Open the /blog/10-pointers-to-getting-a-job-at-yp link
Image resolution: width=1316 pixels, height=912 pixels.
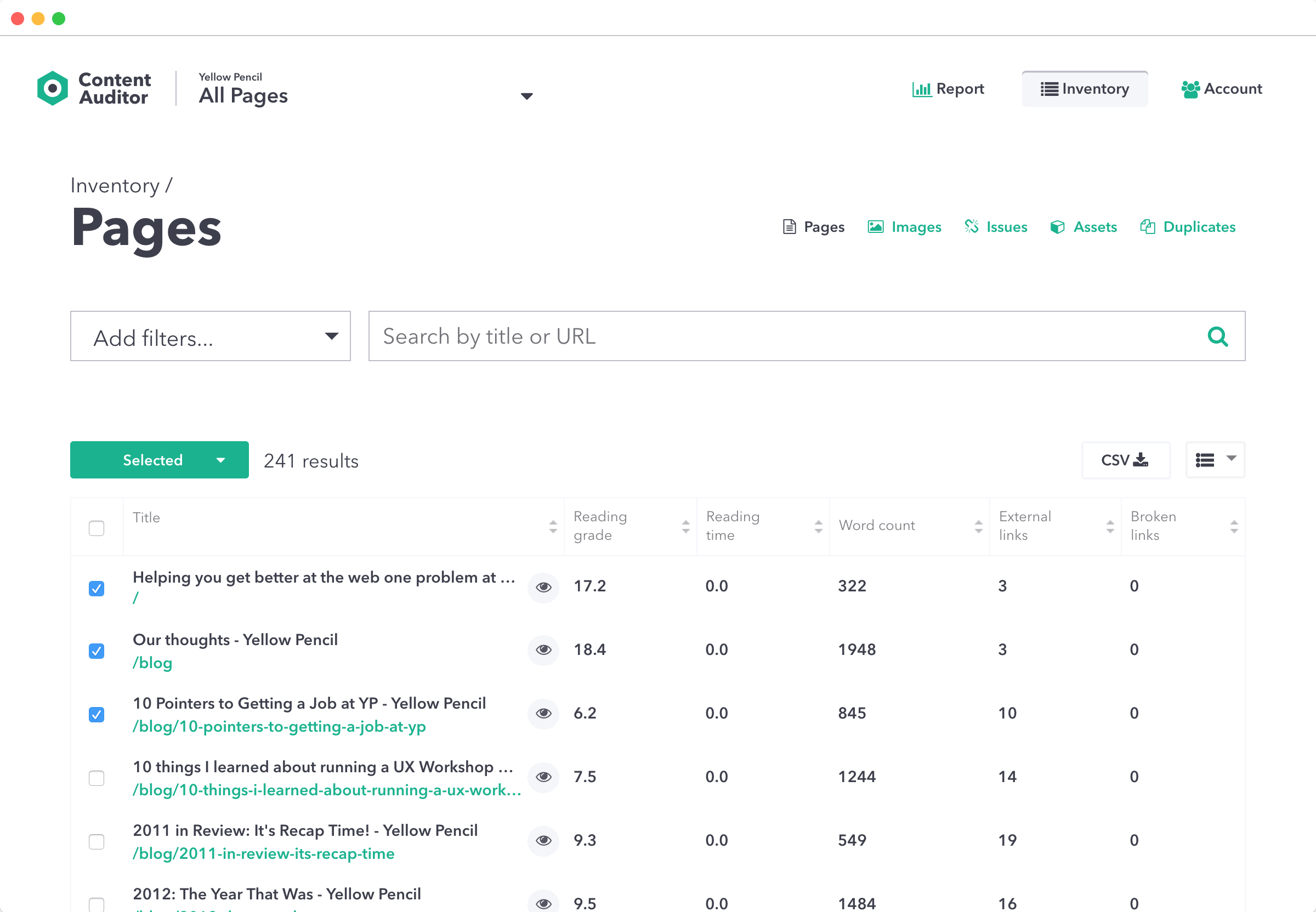279,727
